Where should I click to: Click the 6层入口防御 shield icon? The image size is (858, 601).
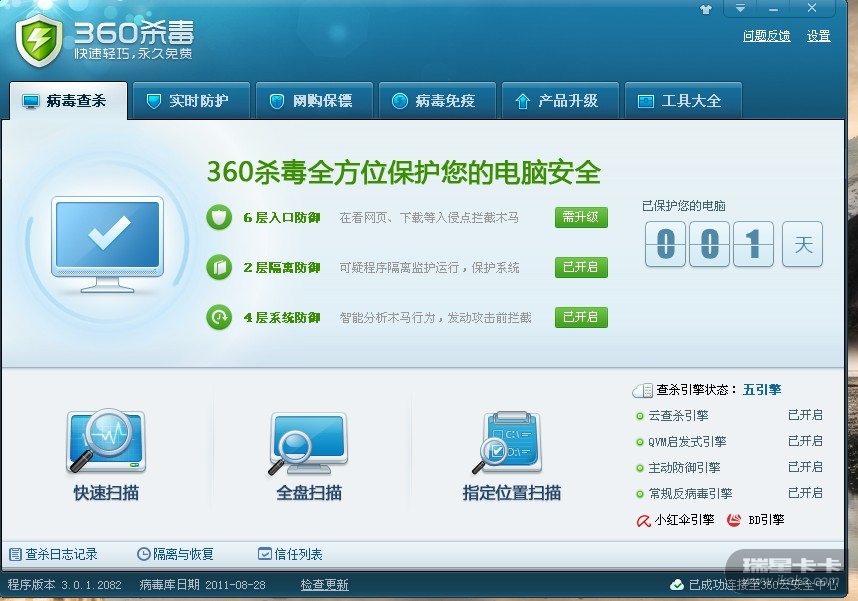click(219, 218)
